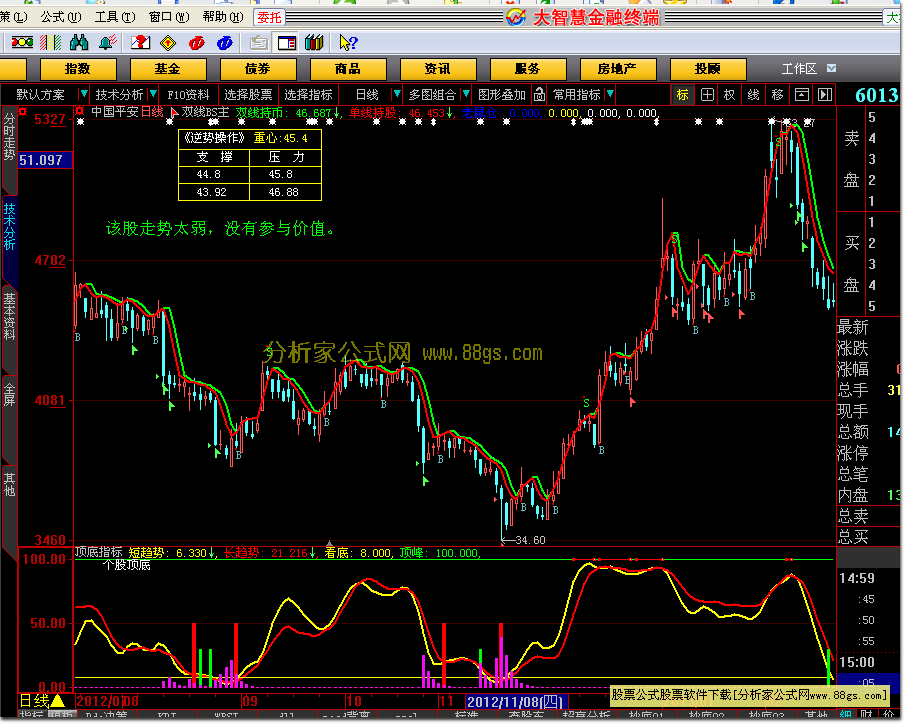Image resolution: width=906 pixels, height=724 pixels.
Task: Click the 基金 button
Action: [x=168, y=69]
